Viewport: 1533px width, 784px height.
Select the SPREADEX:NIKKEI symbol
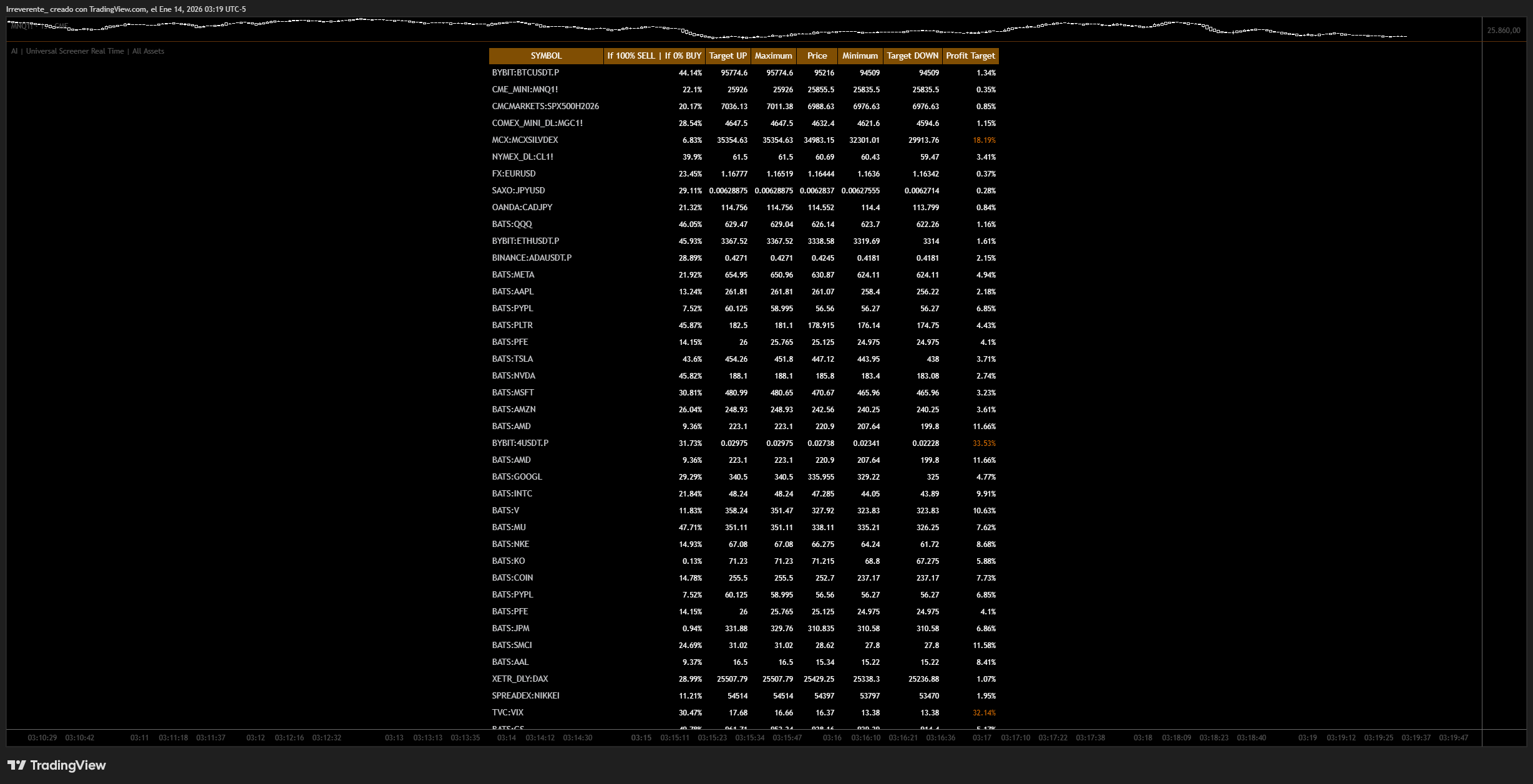(x=525, y=696)
